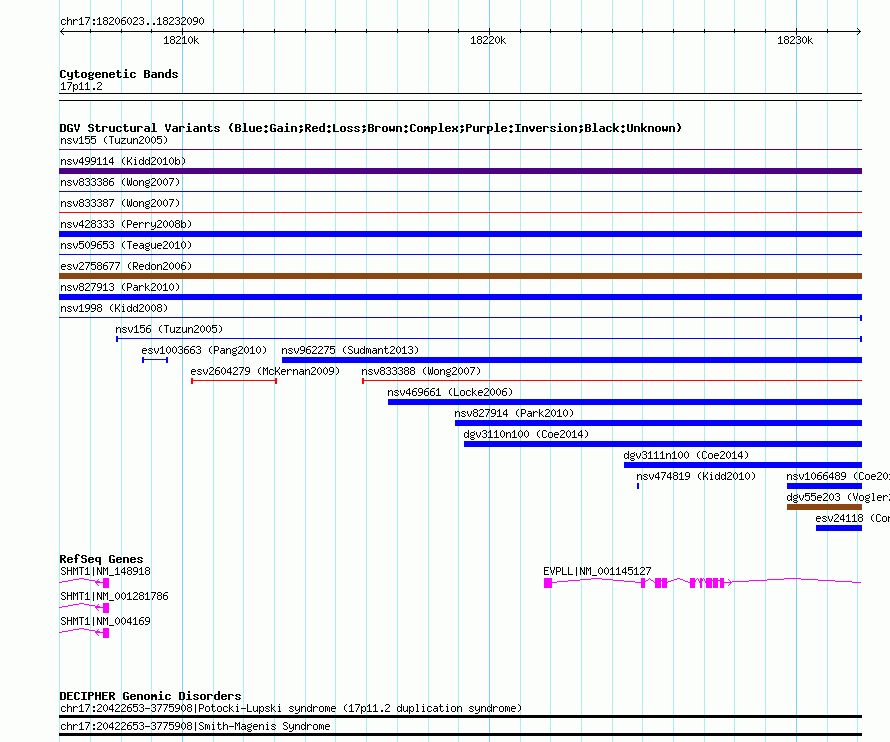Click the SHMT1 NM_004169 magenta exon glyph
Viewport: 890px width, 742px height.
pyautogui.click(x=106, y=633)
